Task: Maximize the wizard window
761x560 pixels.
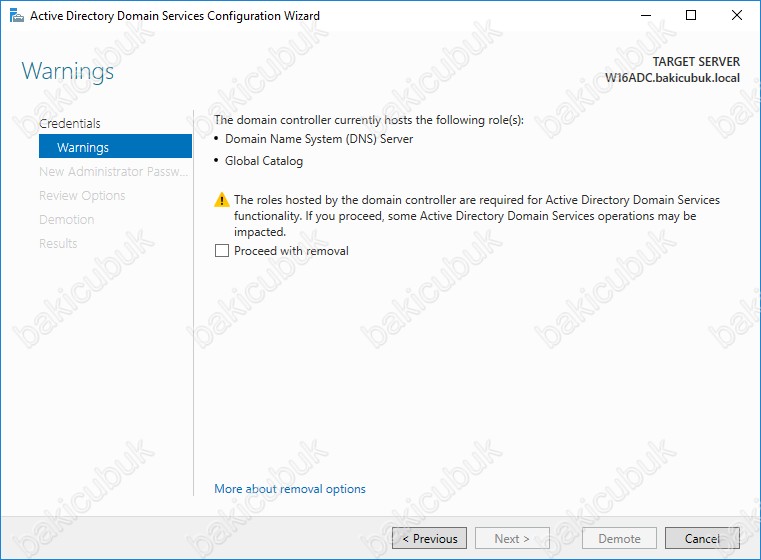Action: coord(691,16)
